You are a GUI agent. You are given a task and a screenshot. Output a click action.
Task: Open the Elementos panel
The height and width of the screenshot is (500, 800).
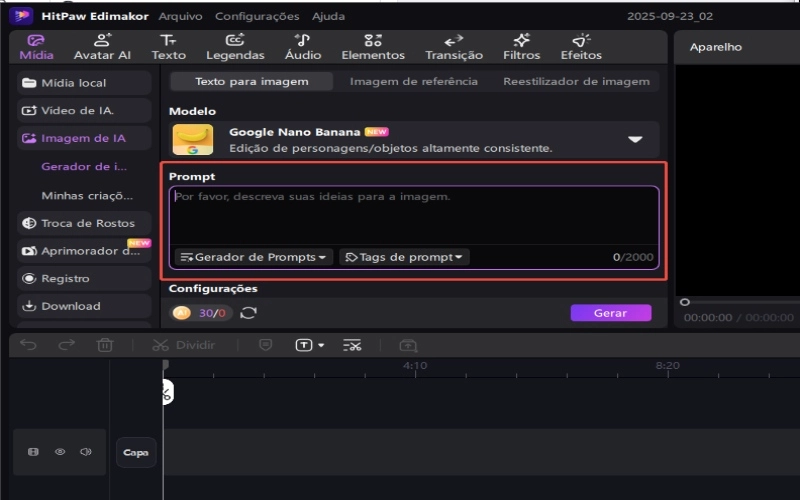click(x=373, y=47)
